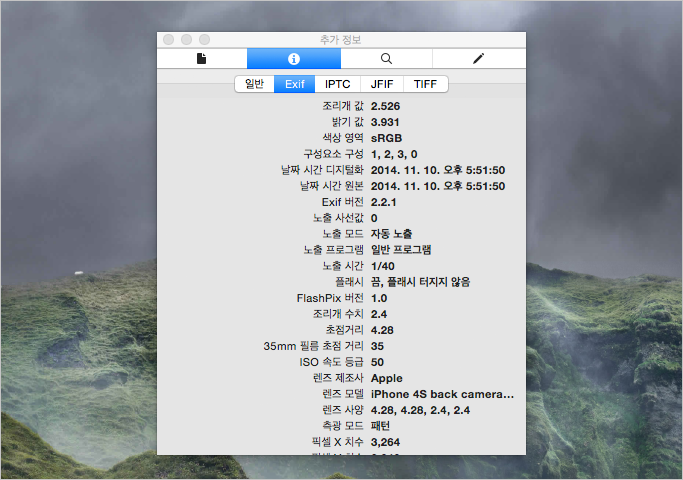The height and width of the screenshot is (480, 683).
Task: Switch to the TIFF tab
Action: click(426, 84)
